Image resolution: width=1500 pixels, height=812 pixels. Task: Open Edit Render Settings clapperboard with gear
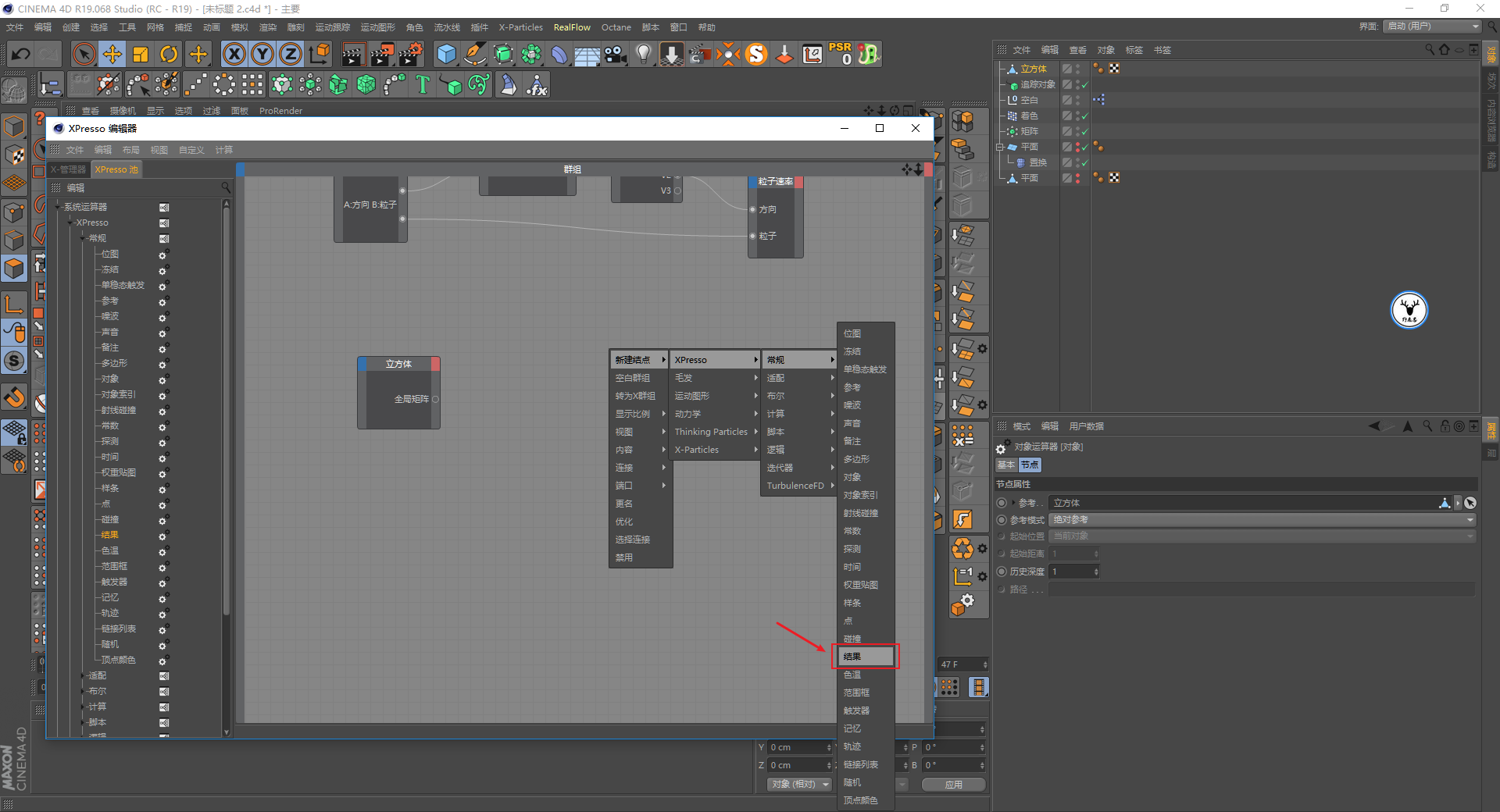pyautogui.click(x=411, y=54)
